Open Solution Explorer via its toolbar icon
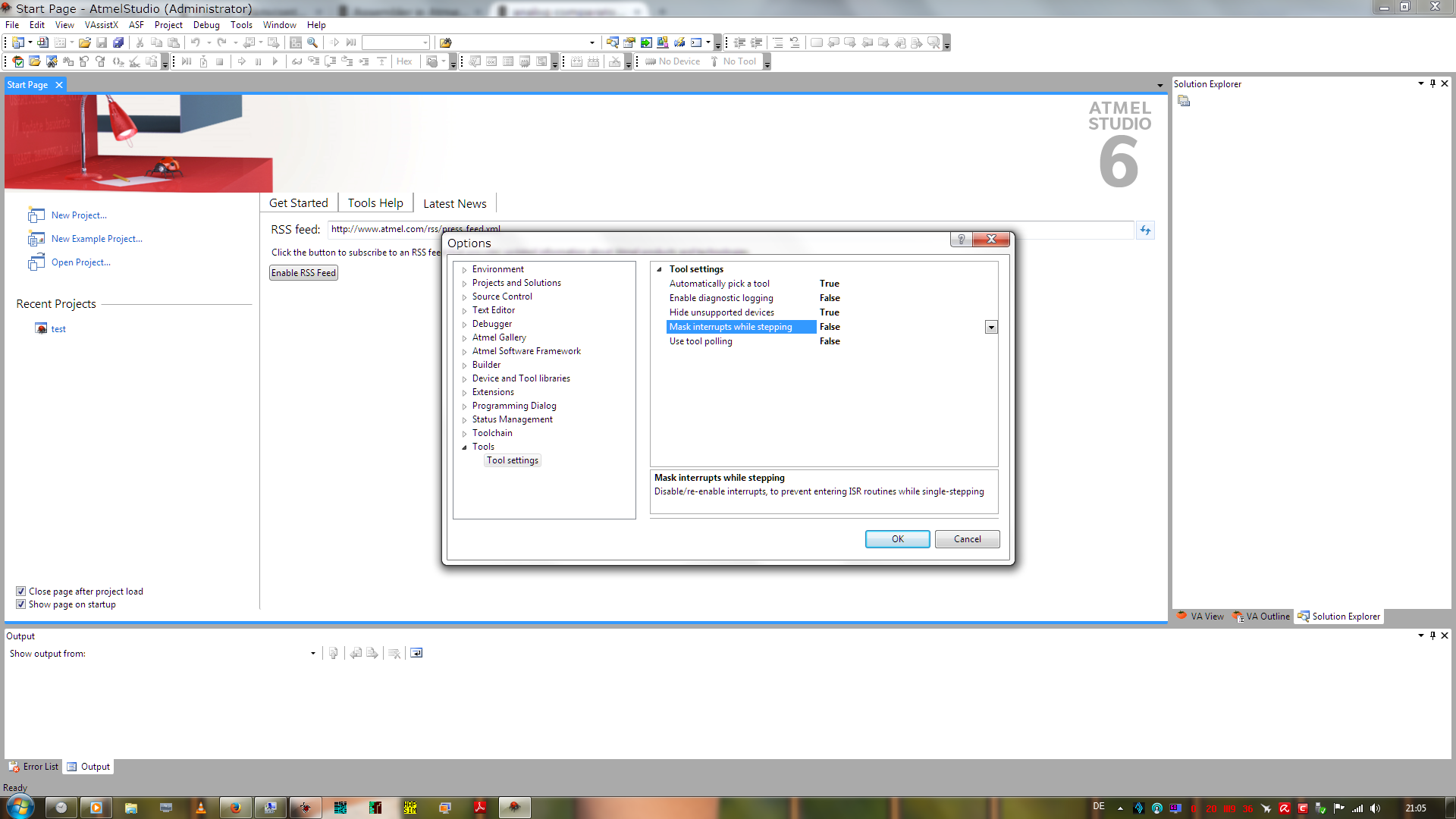The width and height of the screenshot is (1456, 819). point(613,42)
